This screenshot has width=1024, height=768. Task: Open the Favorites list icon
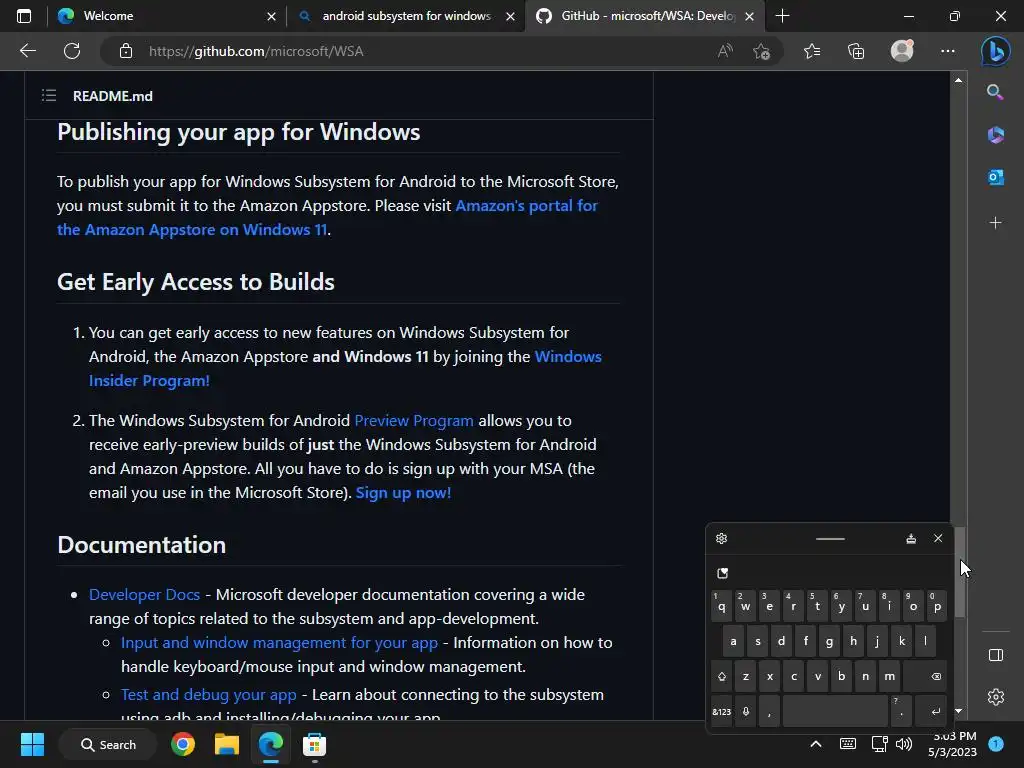coord(812,51)
